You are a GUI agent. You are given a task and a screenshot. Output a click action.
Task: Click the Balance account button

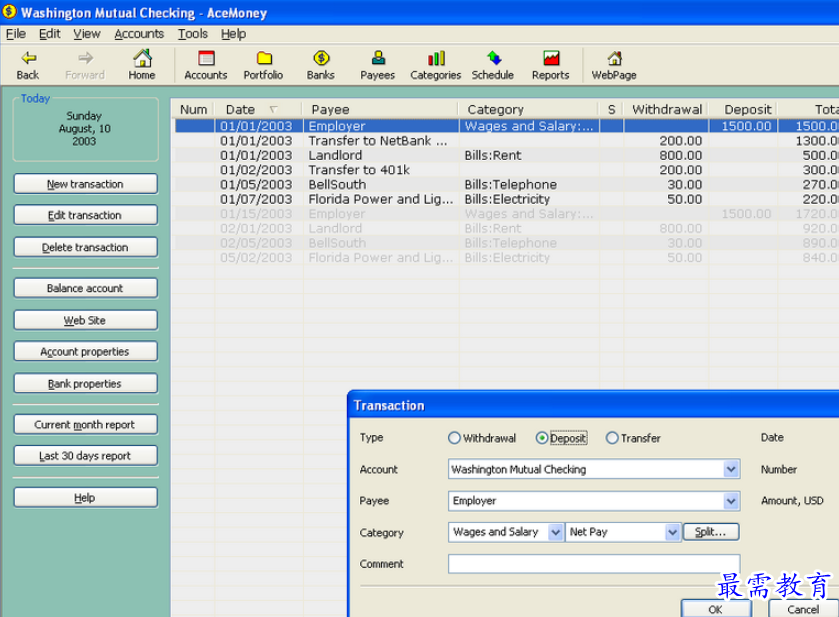coord(86,288)
